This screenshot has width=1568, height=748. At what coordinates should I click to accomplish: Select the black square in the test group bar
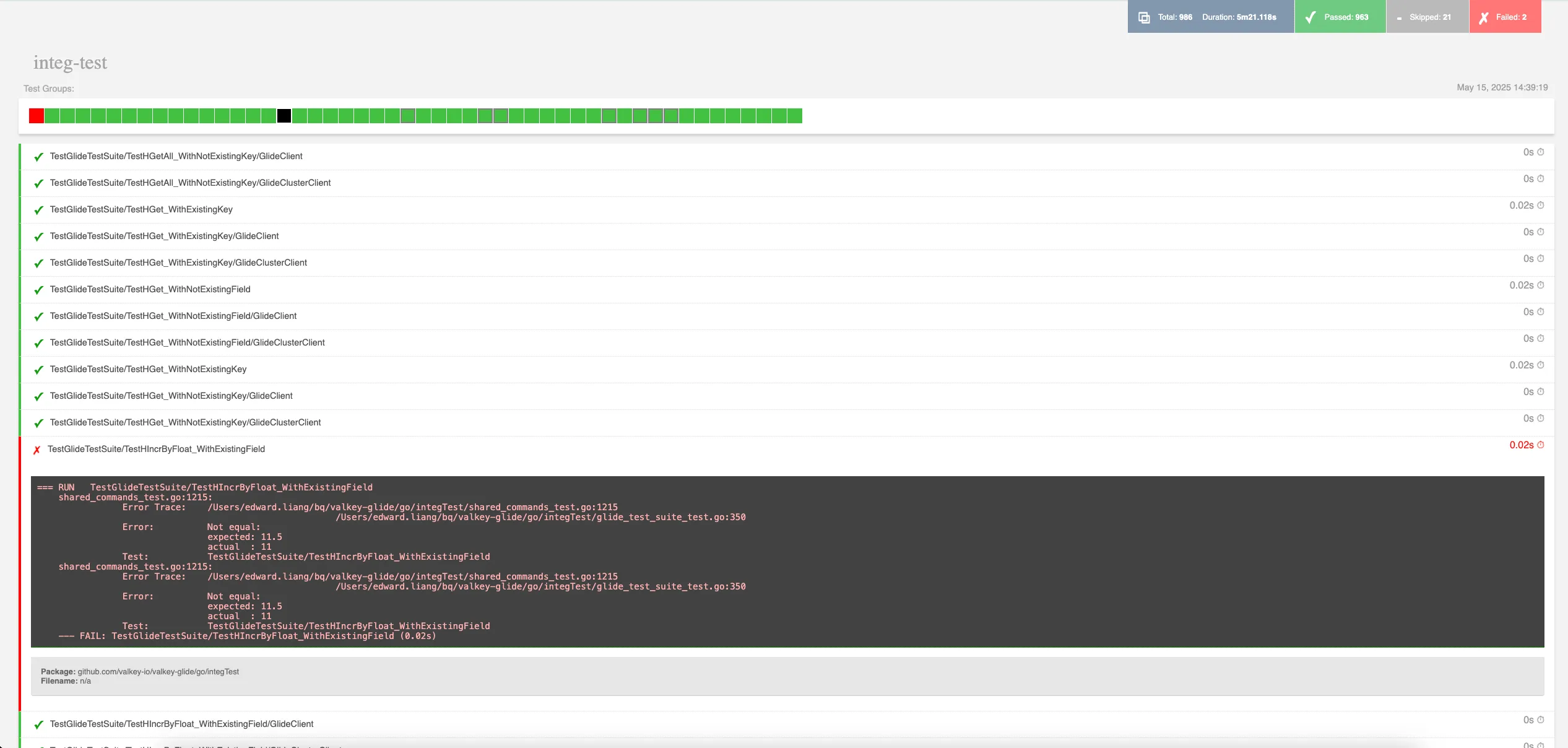pos(284,115)
